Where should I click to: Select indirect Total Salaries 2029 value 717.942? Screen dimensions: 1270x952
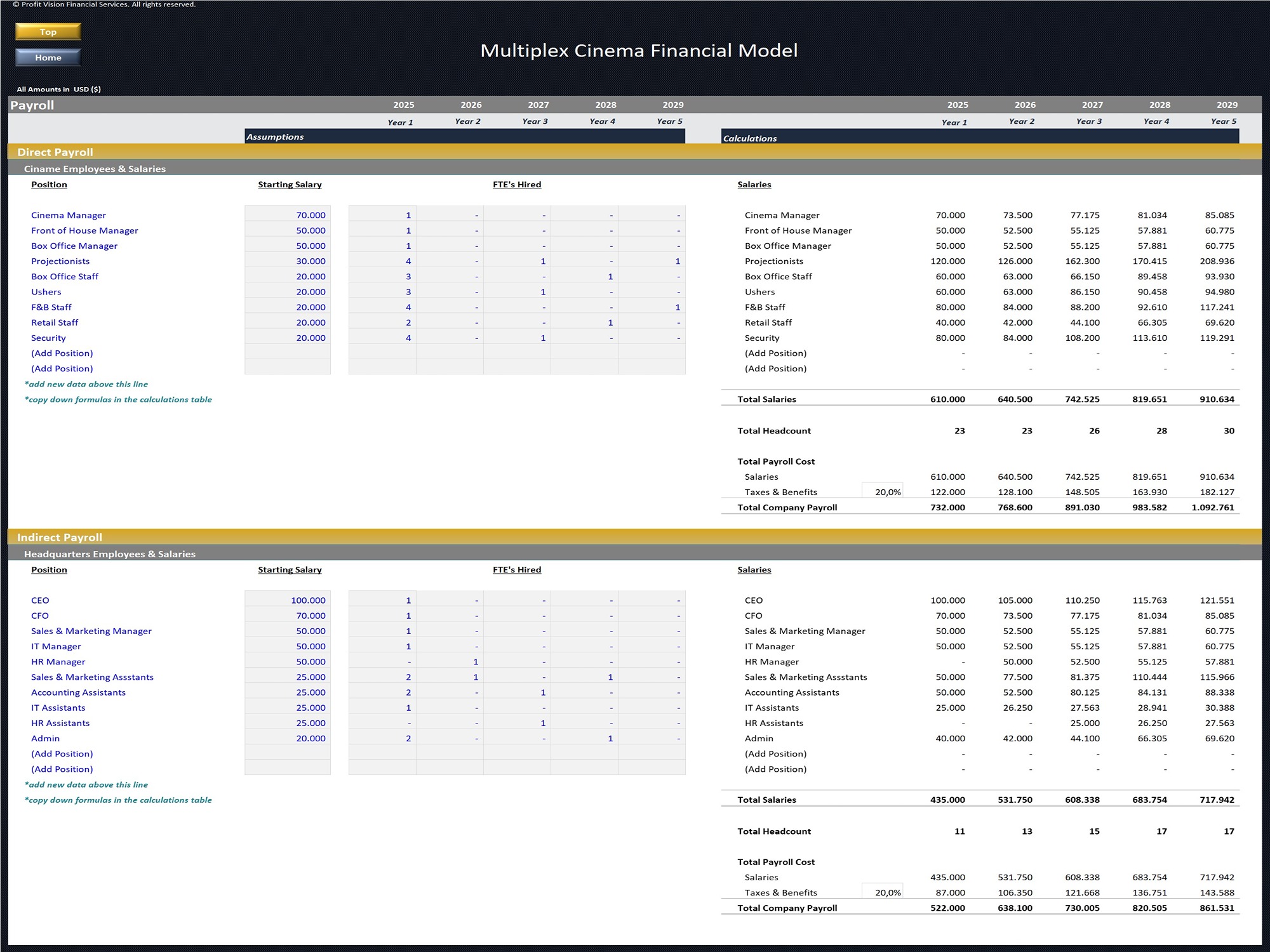pos(1217,800)
